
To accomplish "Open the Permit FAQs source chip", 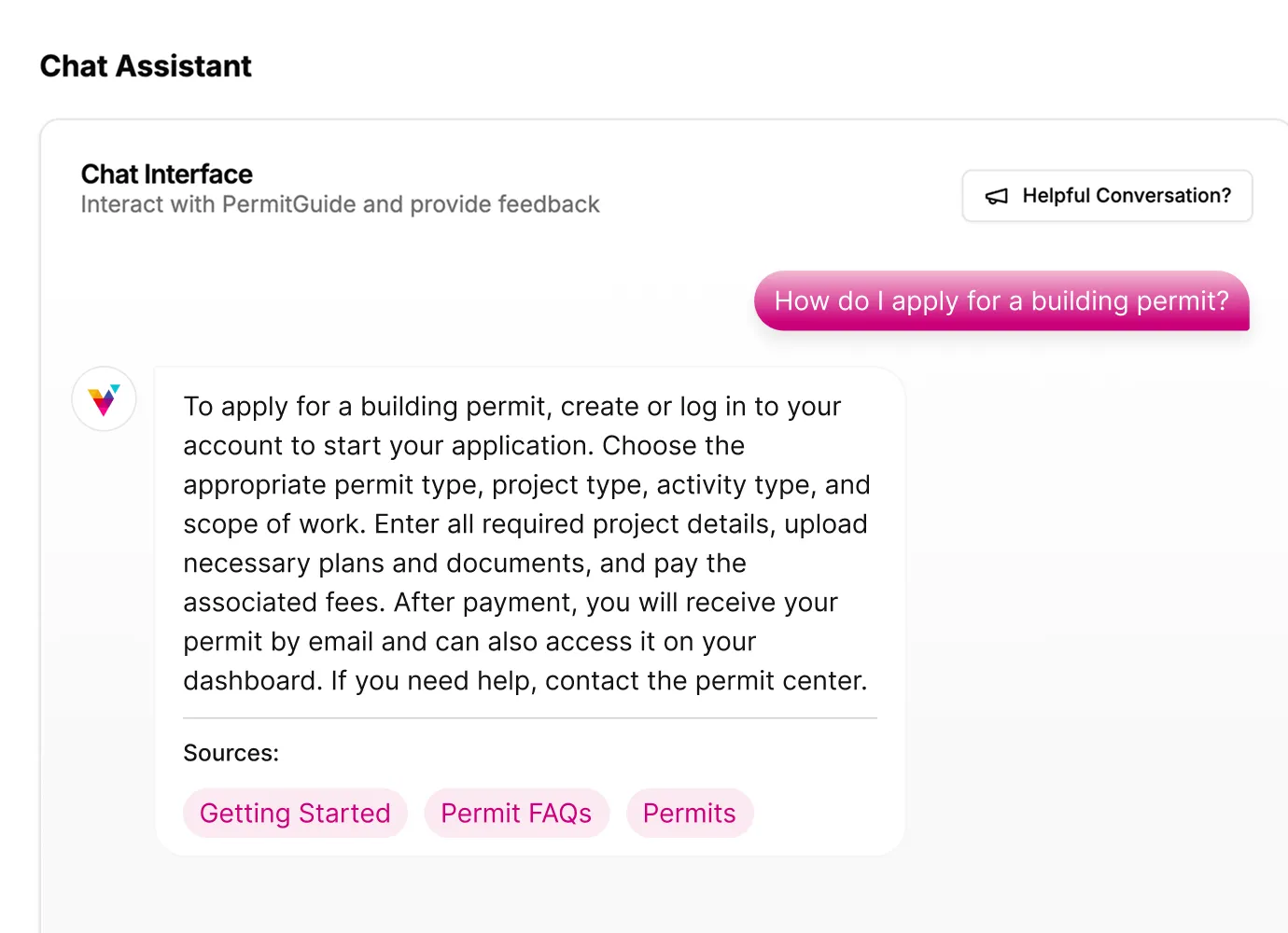I will (516, 814).
